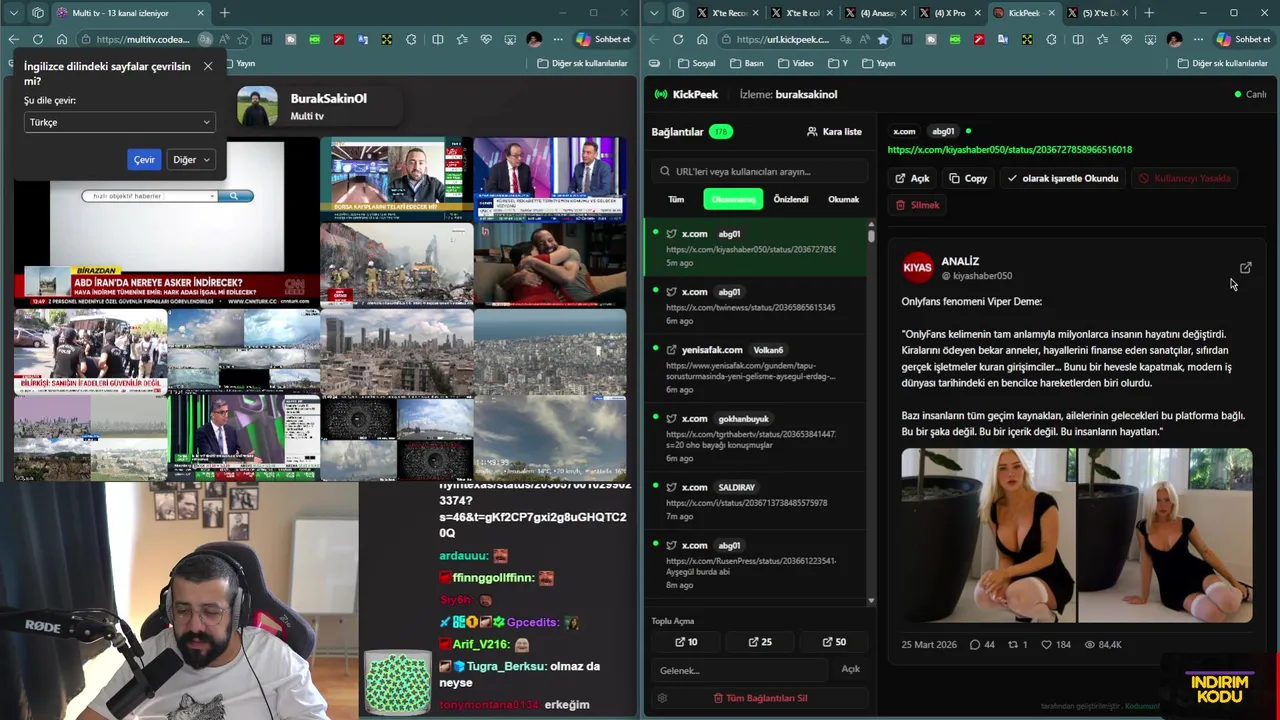This screenshot has height=720, width=1280.
Task: Click the KIYAS profile avatar
Action: (917, 267)
